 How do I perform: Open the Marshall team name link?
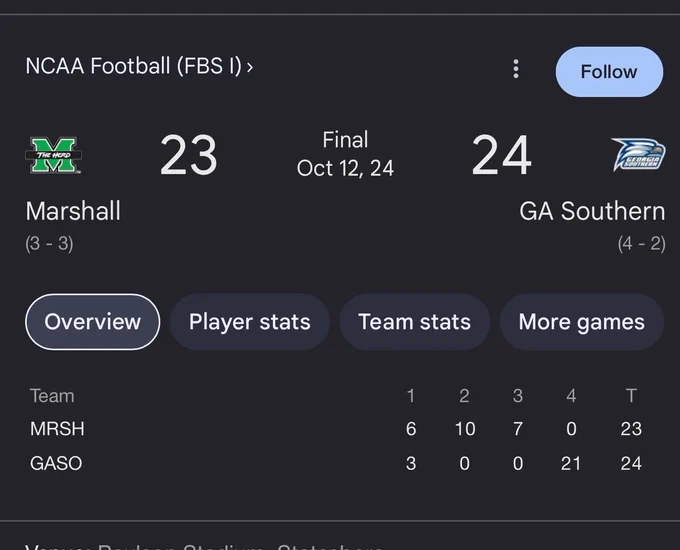coord(73,211)
